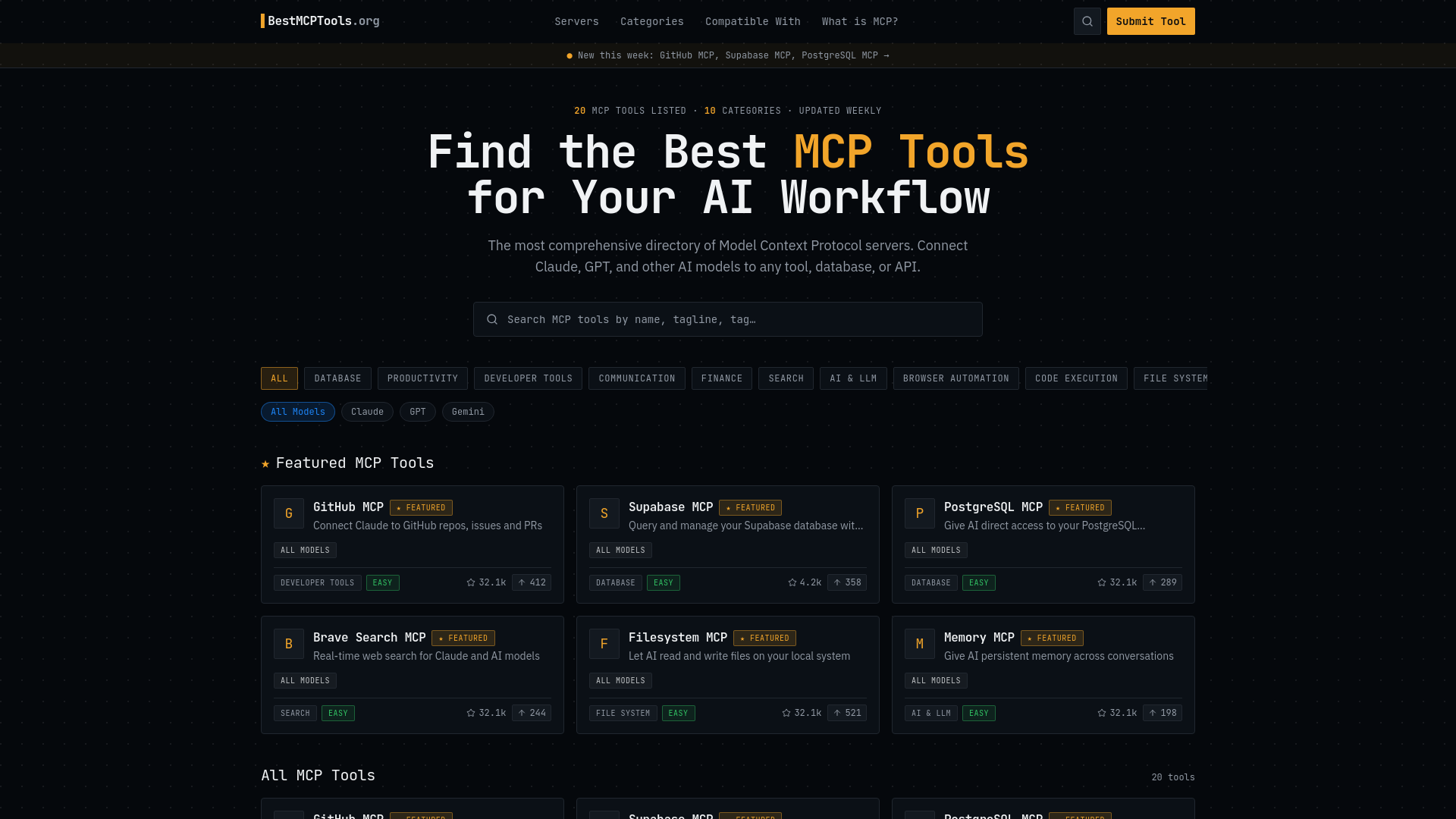Click the Submit Tool button
1456x819 pixels.
click(1150, 21)
